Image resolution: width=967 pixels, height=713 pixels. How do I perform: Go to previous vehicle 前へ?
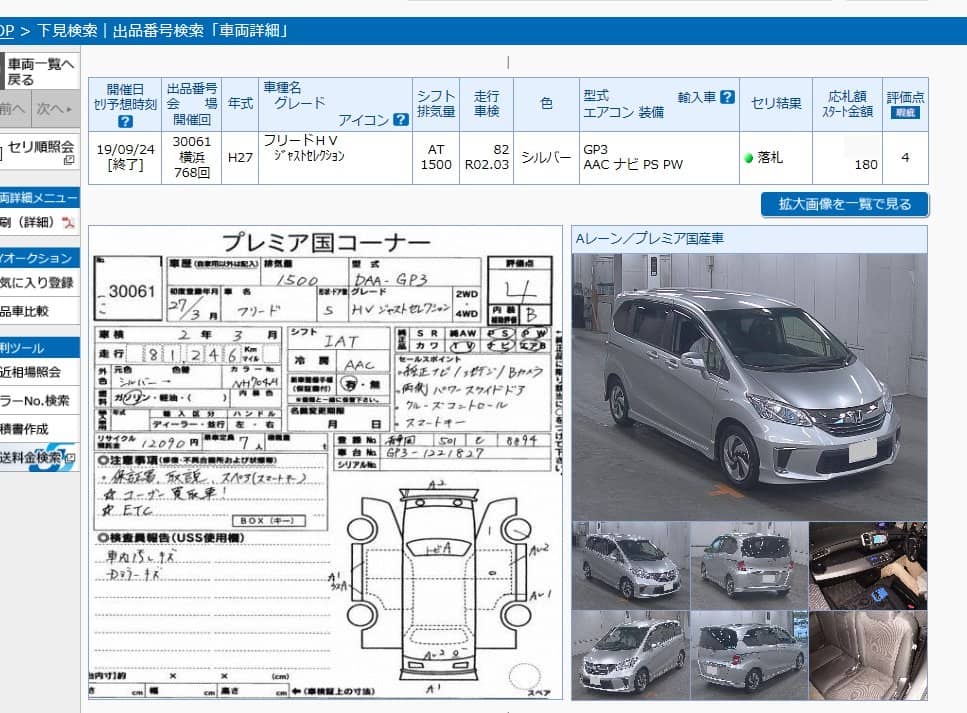tap(13, 109)
